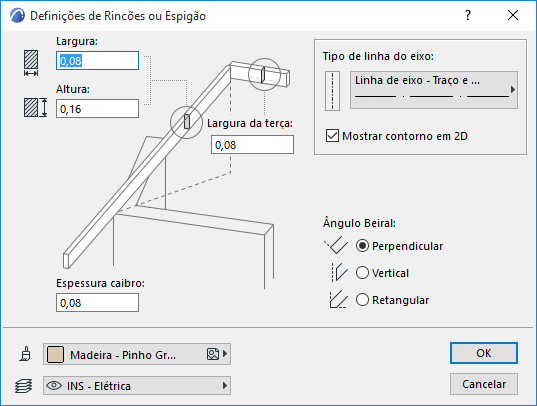Click the wood color swatch
Image resolution: width=537 pixels, height=406 pixels.
(x=55, y=354)
